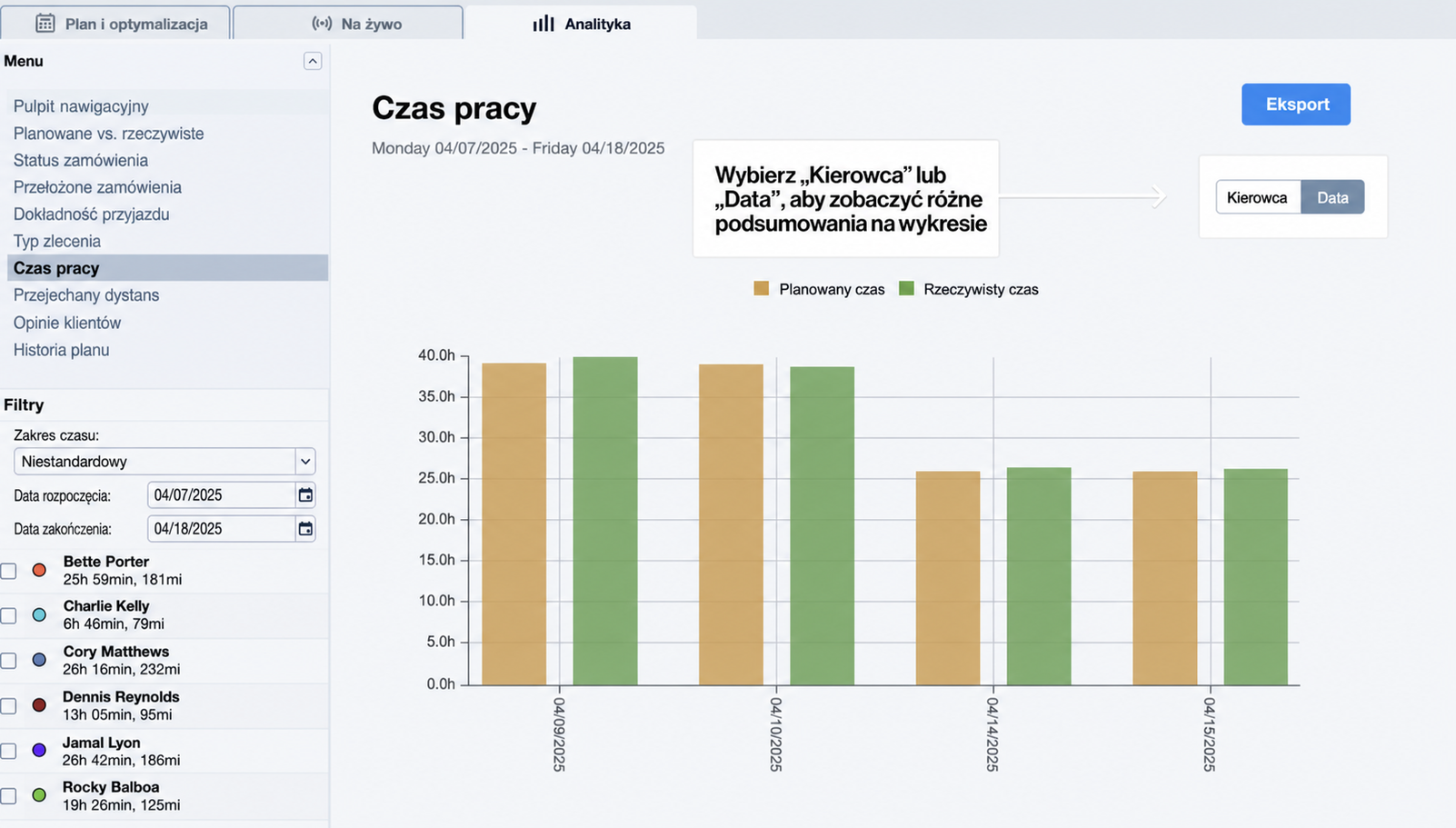
Task: Open Dokładność przyjazdu report
Action: coord(91,214)
